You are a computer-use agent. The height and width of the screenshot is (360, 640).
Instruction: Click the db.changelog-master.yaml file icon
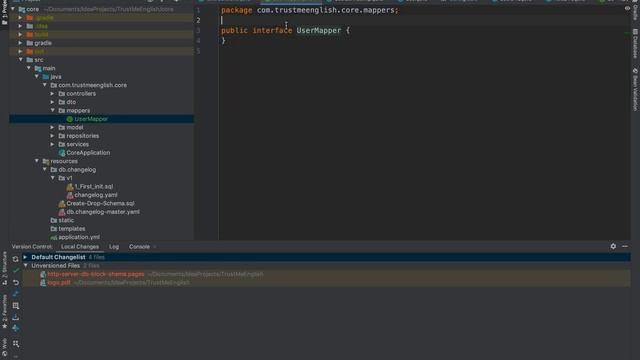coord(62,212)
